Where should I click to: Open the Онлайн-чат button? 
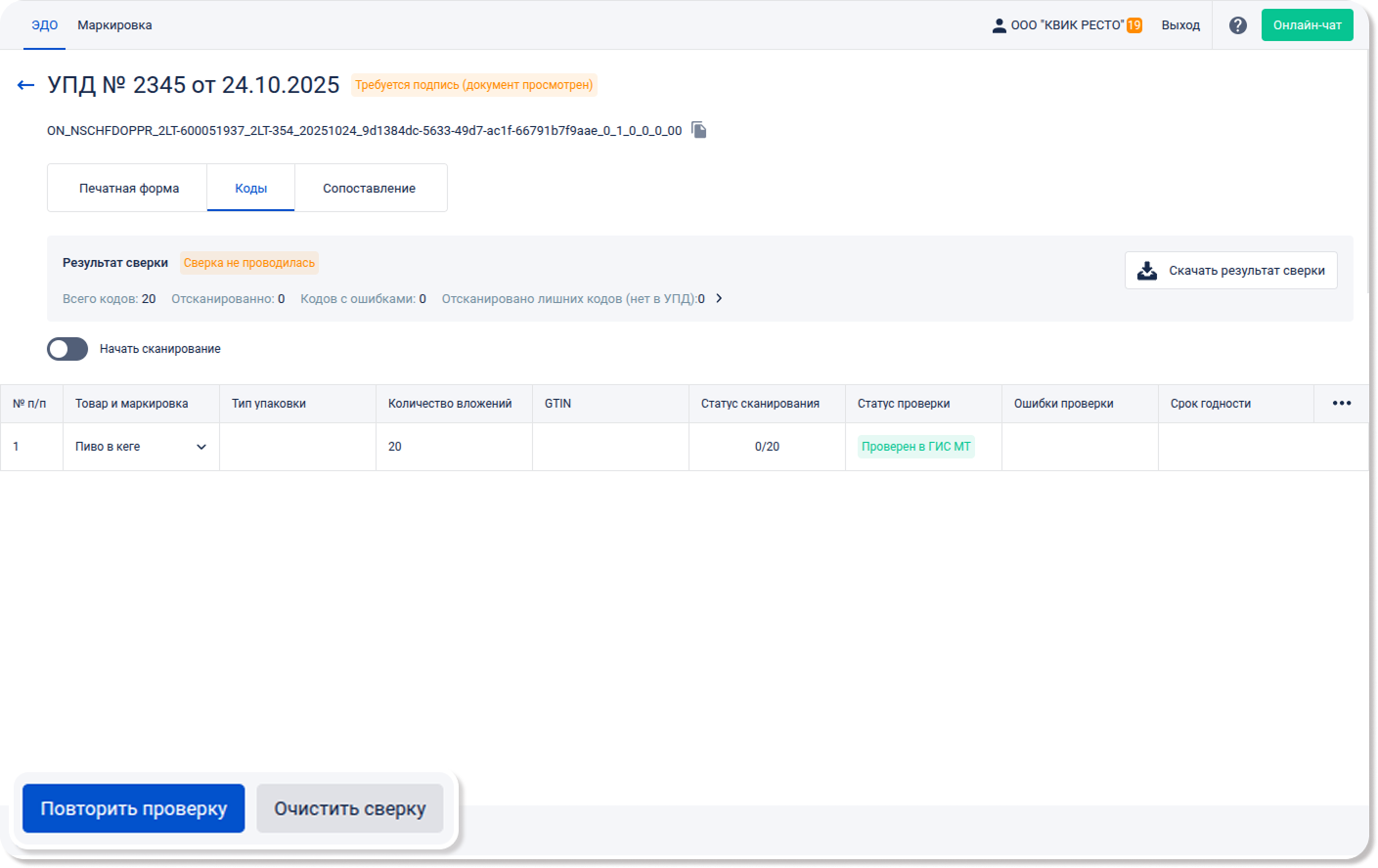[x=1307, y=25]
